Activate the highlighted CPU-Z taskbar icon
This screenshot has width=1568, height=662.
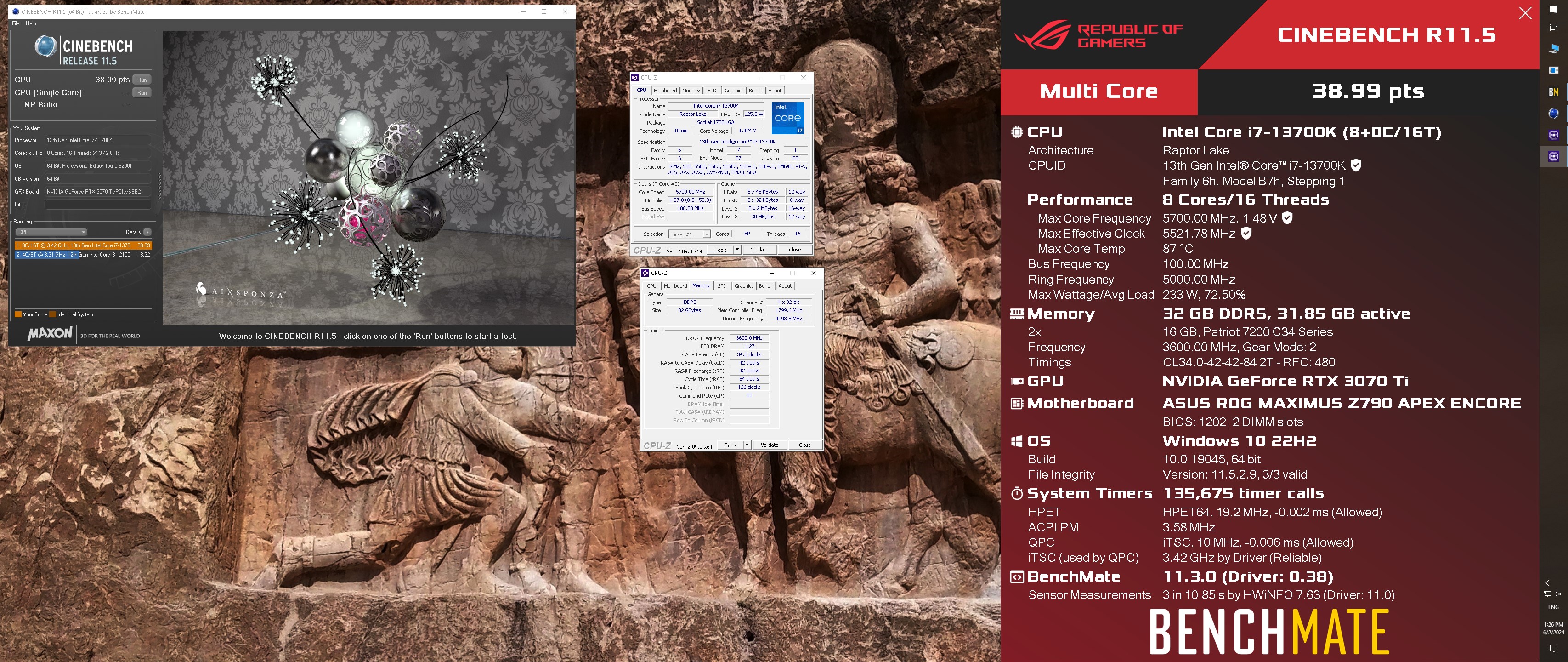(x=1553, y=156)
